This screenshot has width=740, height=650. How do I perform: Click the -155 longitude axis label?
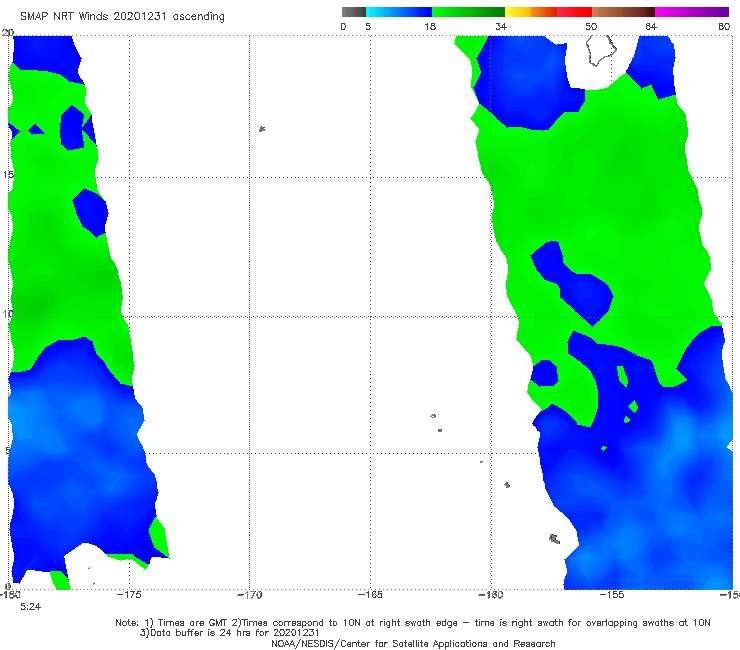tap(612, 595)
